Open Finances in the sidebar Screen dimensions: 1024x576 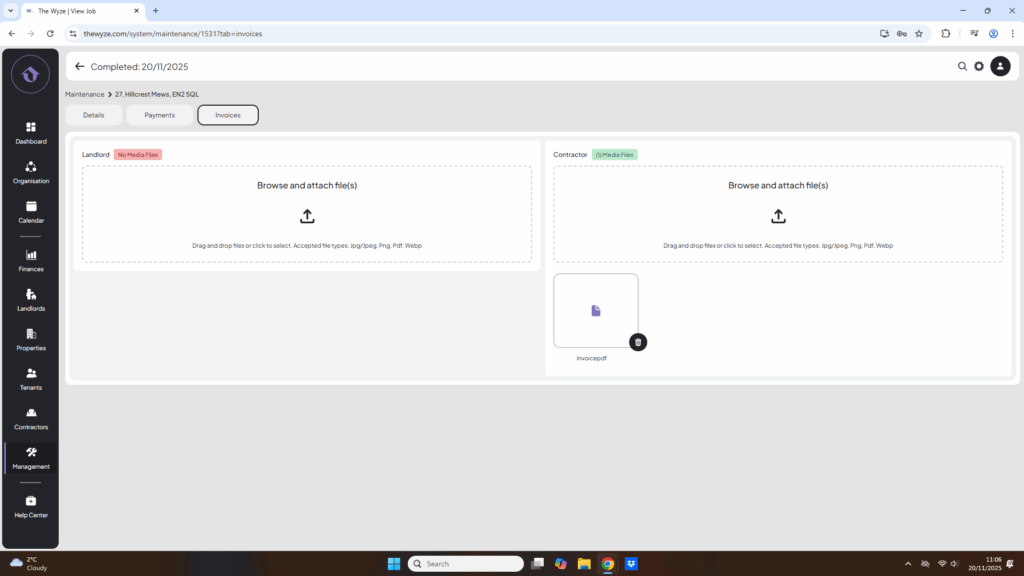(x=31, y=260)
